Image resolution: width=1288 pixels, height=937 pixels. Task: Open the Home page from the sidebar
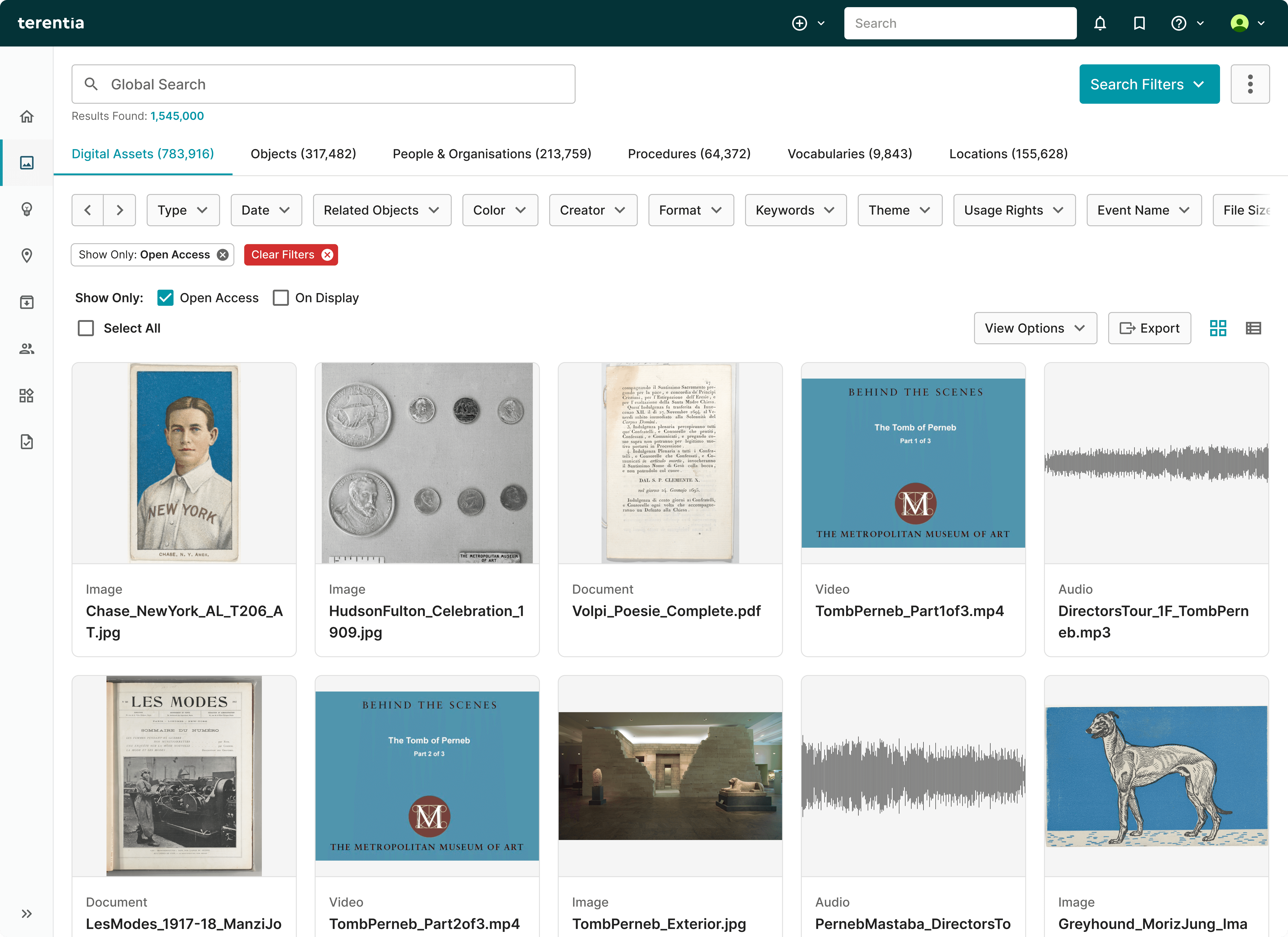coord(27,116)
